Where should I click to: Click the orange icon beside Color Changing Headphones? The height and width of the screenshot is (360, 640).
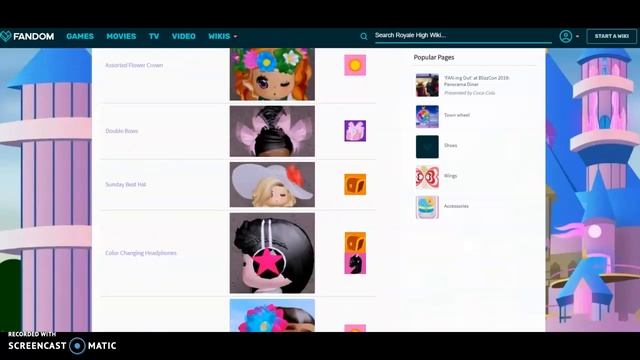355,242
